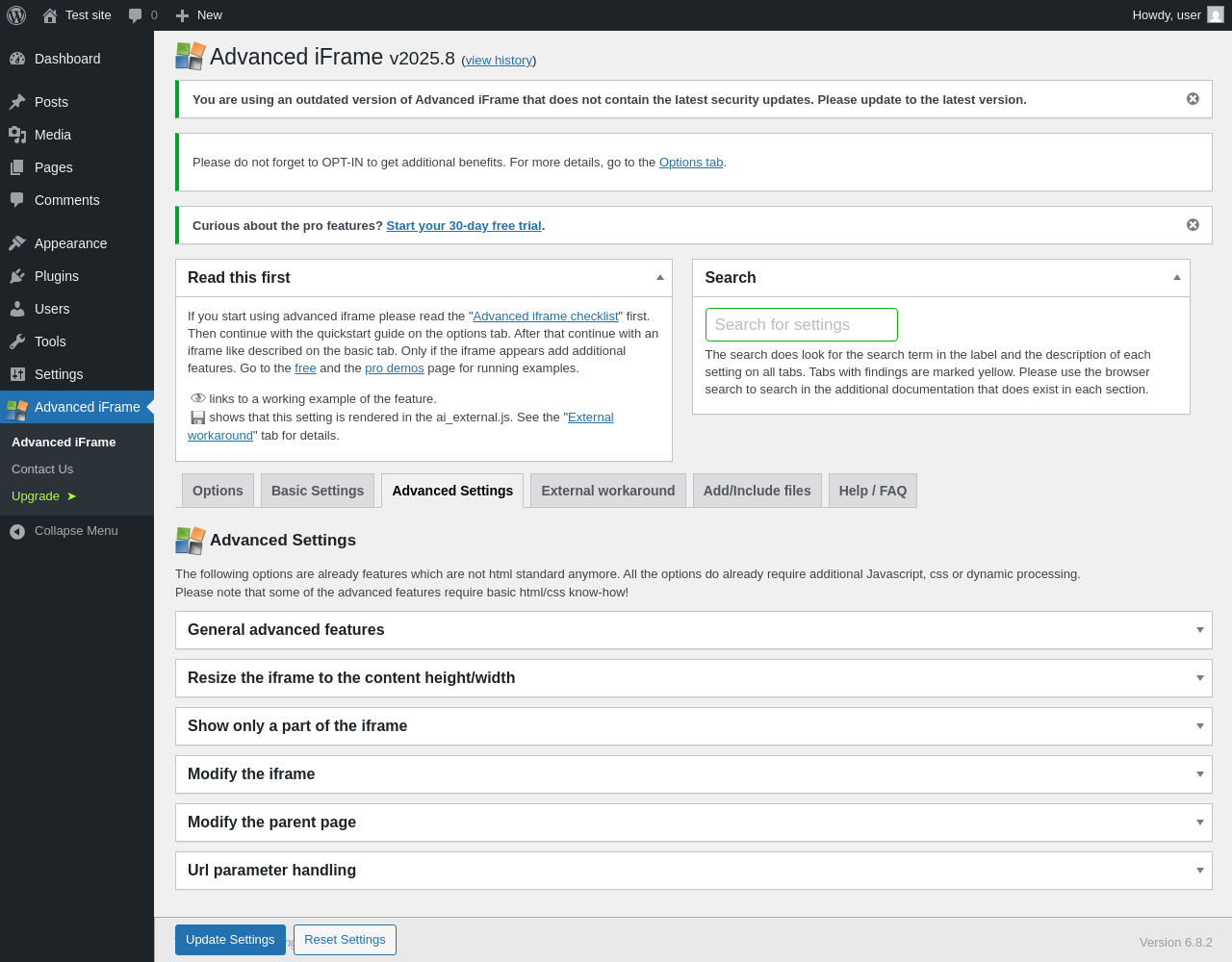Click the Appearance brush icon
The height and width of the screenshot is (962, 1232).
coord(17,243)
